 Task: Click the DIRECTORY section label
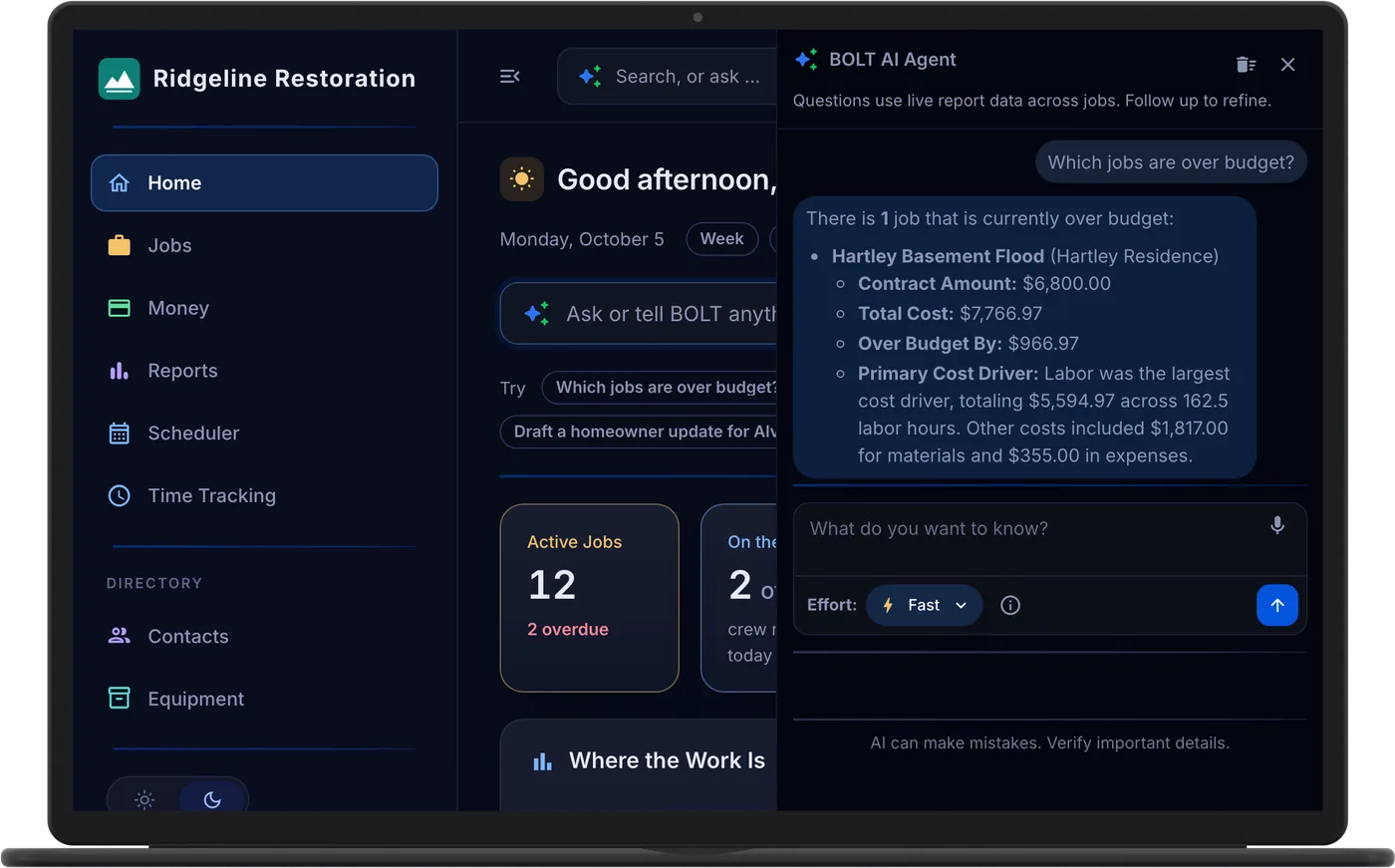pyautogui.click(x=154, y=583)
